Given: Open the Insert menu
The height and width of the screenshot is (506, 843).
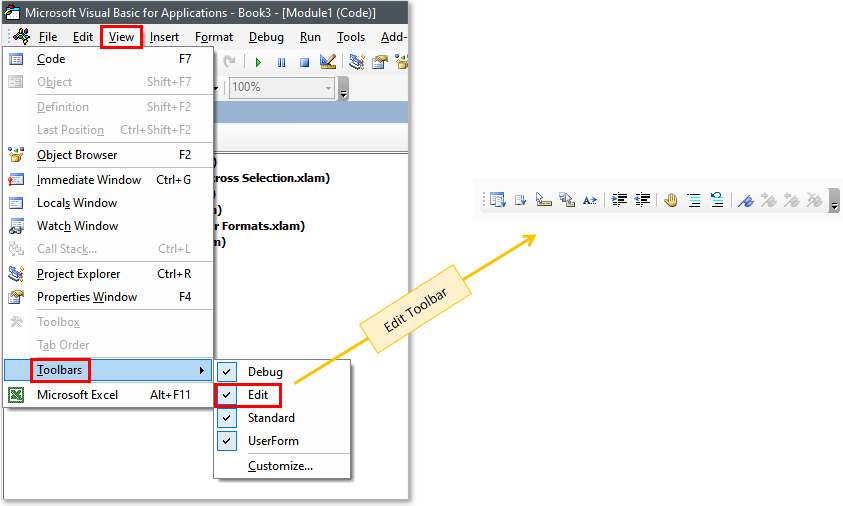Looking at the screenshot, I should click(165, 37).
